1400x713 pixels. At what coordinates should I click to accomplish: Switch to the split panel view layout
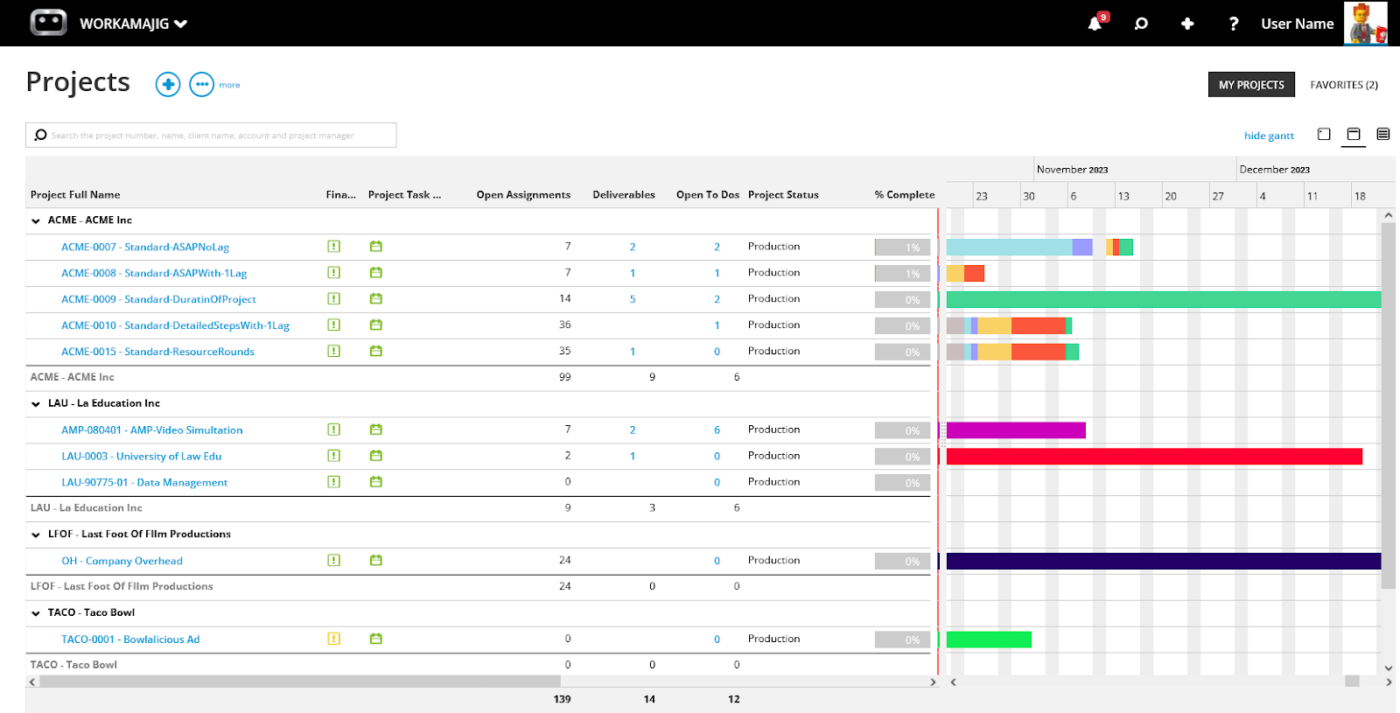pos(1353,135)
